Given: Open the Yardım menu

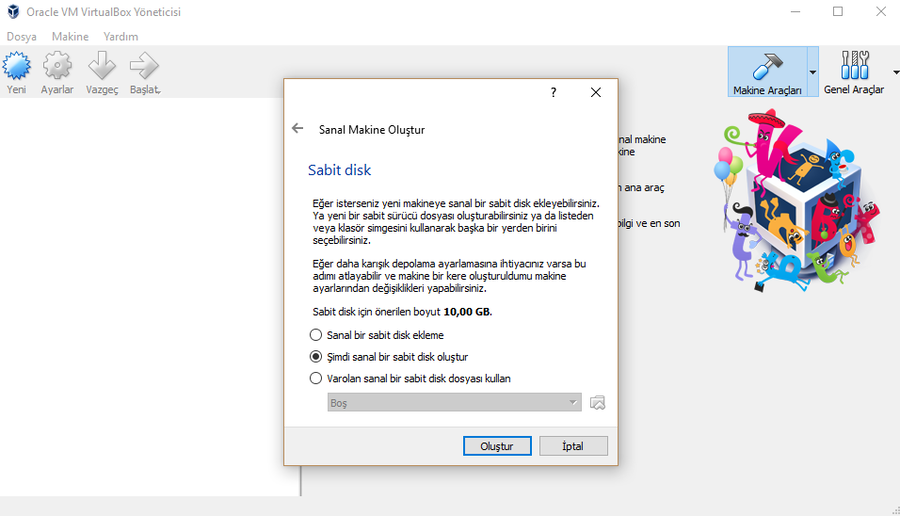Looking at the screenshot, I should pyautogui.click(x=121, y=36).
